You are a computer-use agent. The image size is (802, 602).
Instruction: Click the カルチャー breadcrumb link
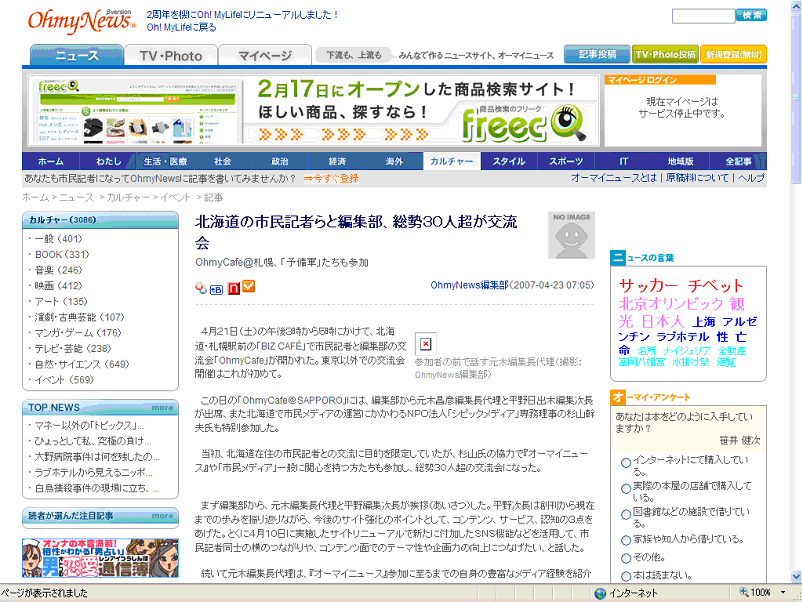click(x=128, y=197)
